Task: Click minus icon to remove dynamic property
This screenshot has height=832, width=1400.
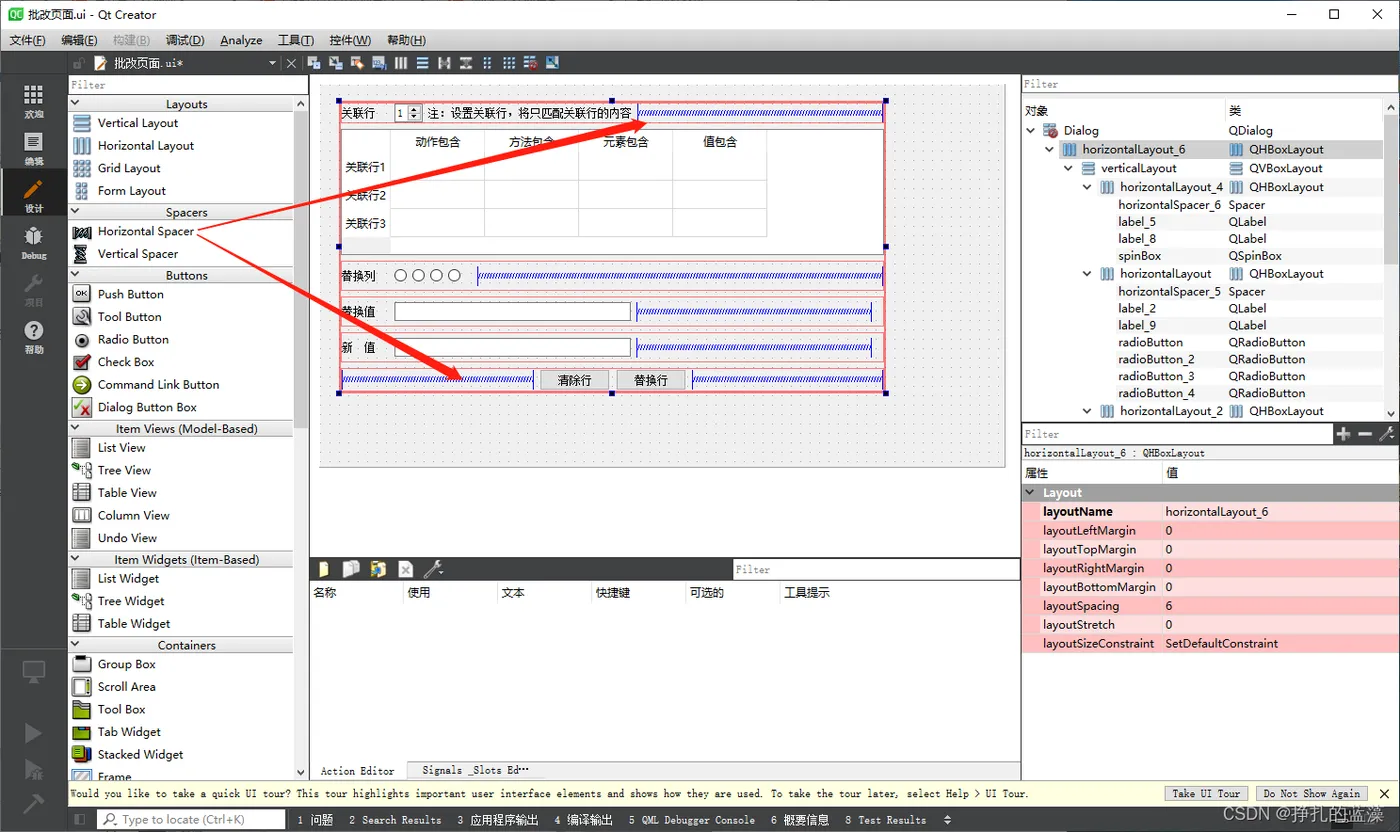Action: pyautogui.click(x=1365, y=434)
